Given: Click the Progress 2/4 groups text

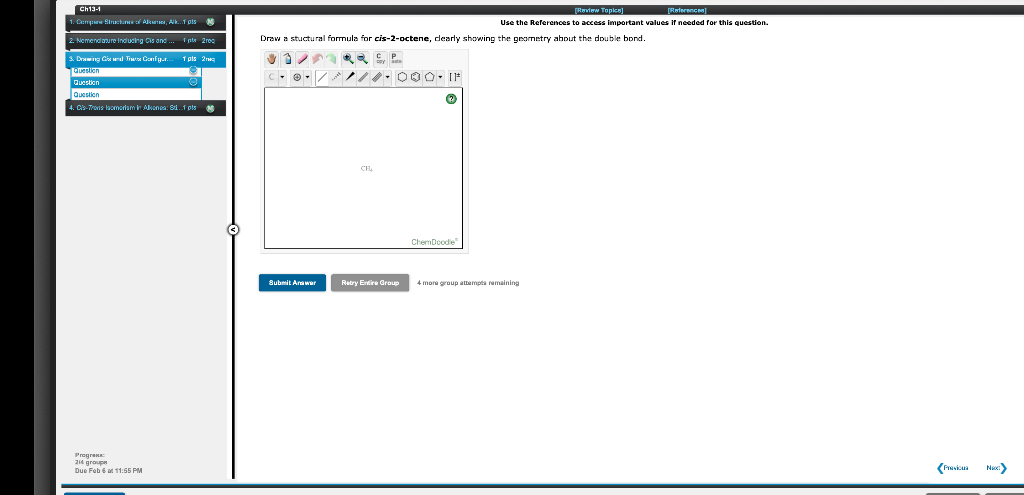Looking at the screenshot, I should [91, 458].
